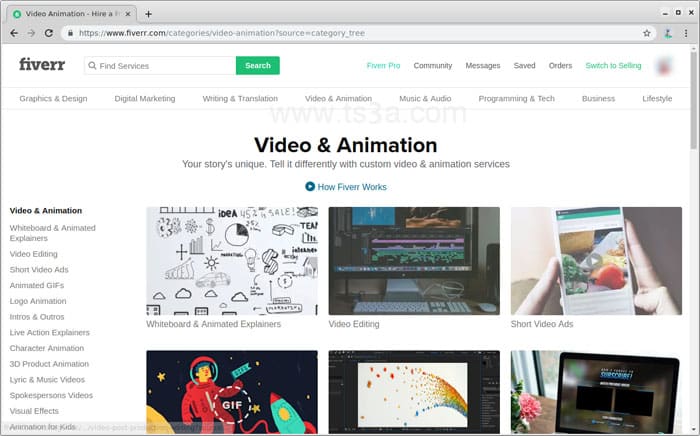Viewport: 700px width, 436px height.
Task: Open Saved items
Action: coord(524,66)
